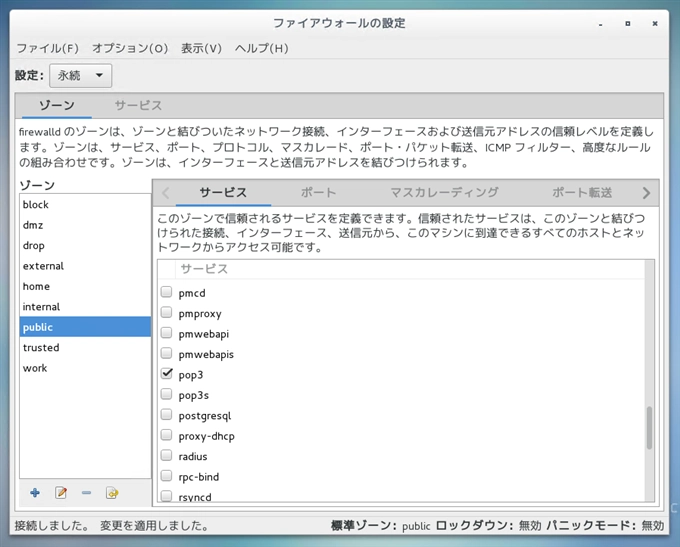
Task: Open the ヘルプ(H) menu
Action: pos(262,48)
